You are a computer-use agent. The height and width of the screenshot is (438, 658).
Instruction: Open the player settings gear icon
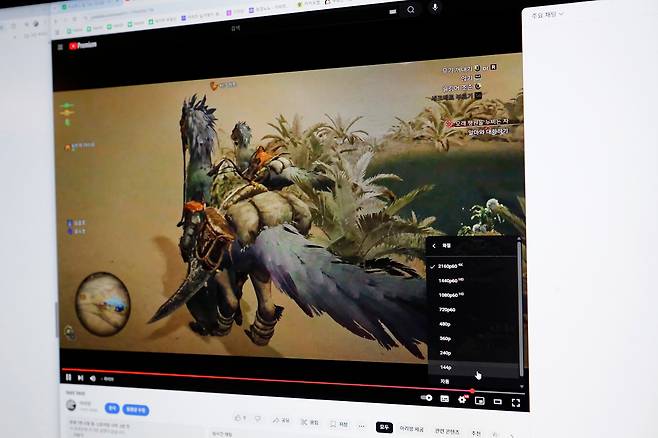point(462,399)
